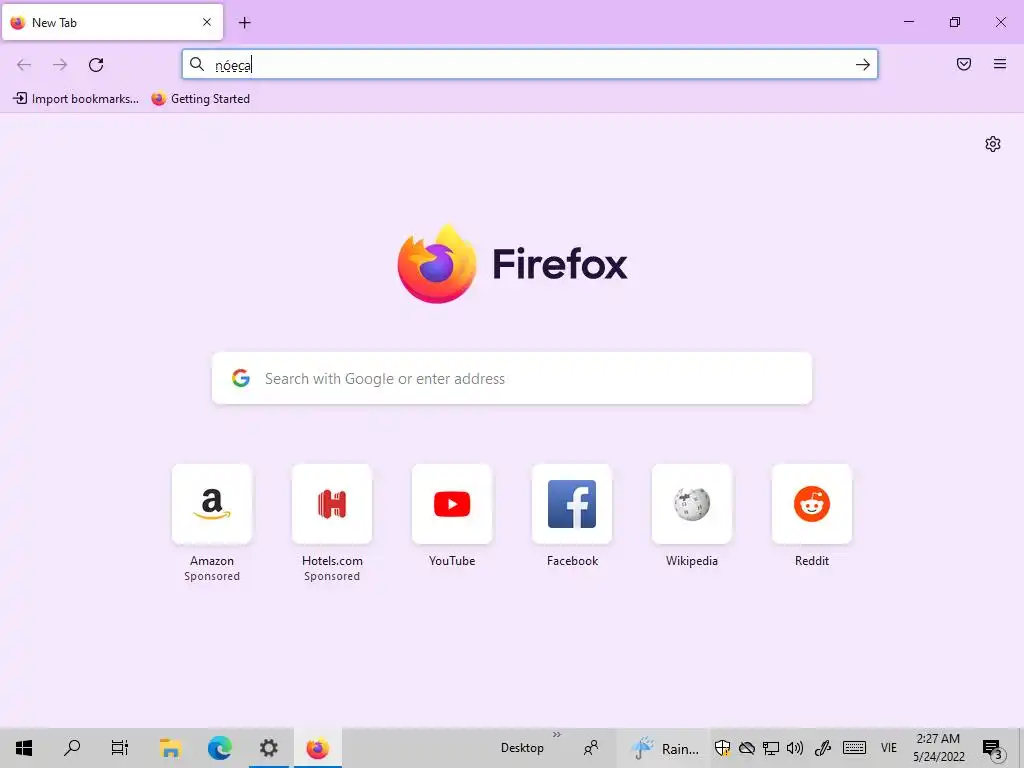Click the Amazon label text
Viewport: 1024px width, 768px height.
point(212,560)
